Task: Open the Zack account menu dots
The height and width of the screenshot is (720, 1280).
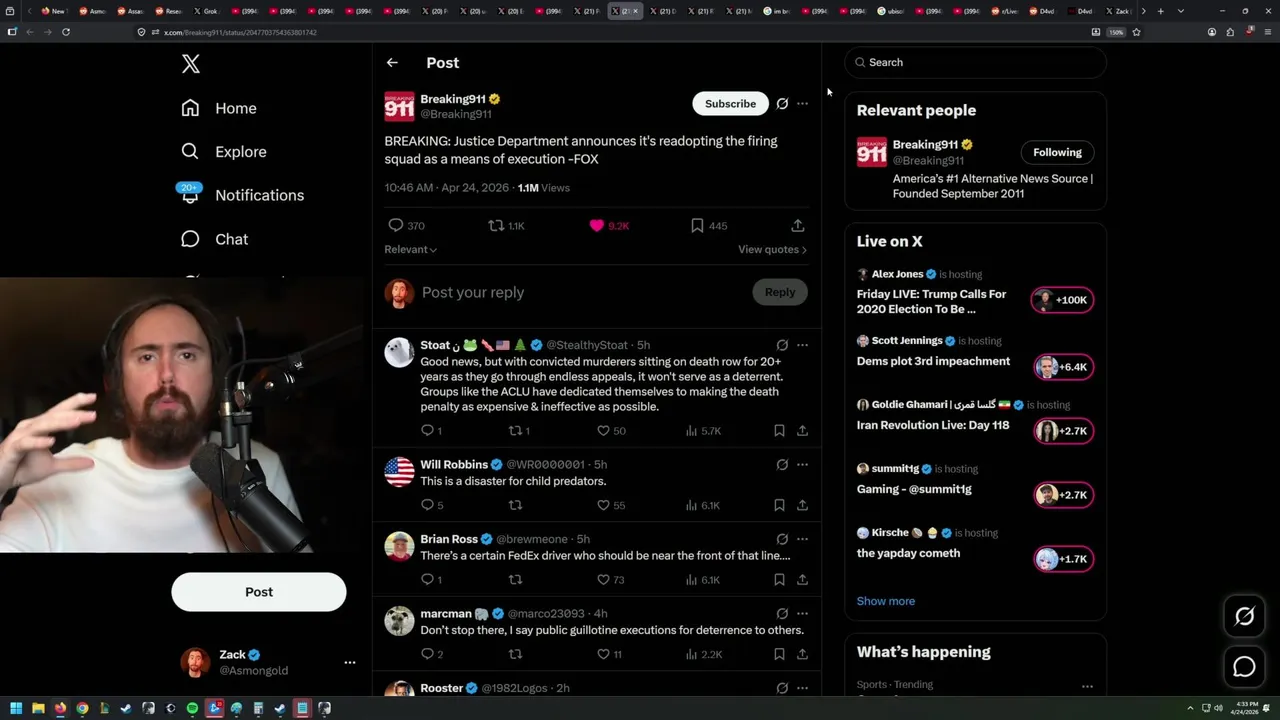Action: tap(350, 663)
